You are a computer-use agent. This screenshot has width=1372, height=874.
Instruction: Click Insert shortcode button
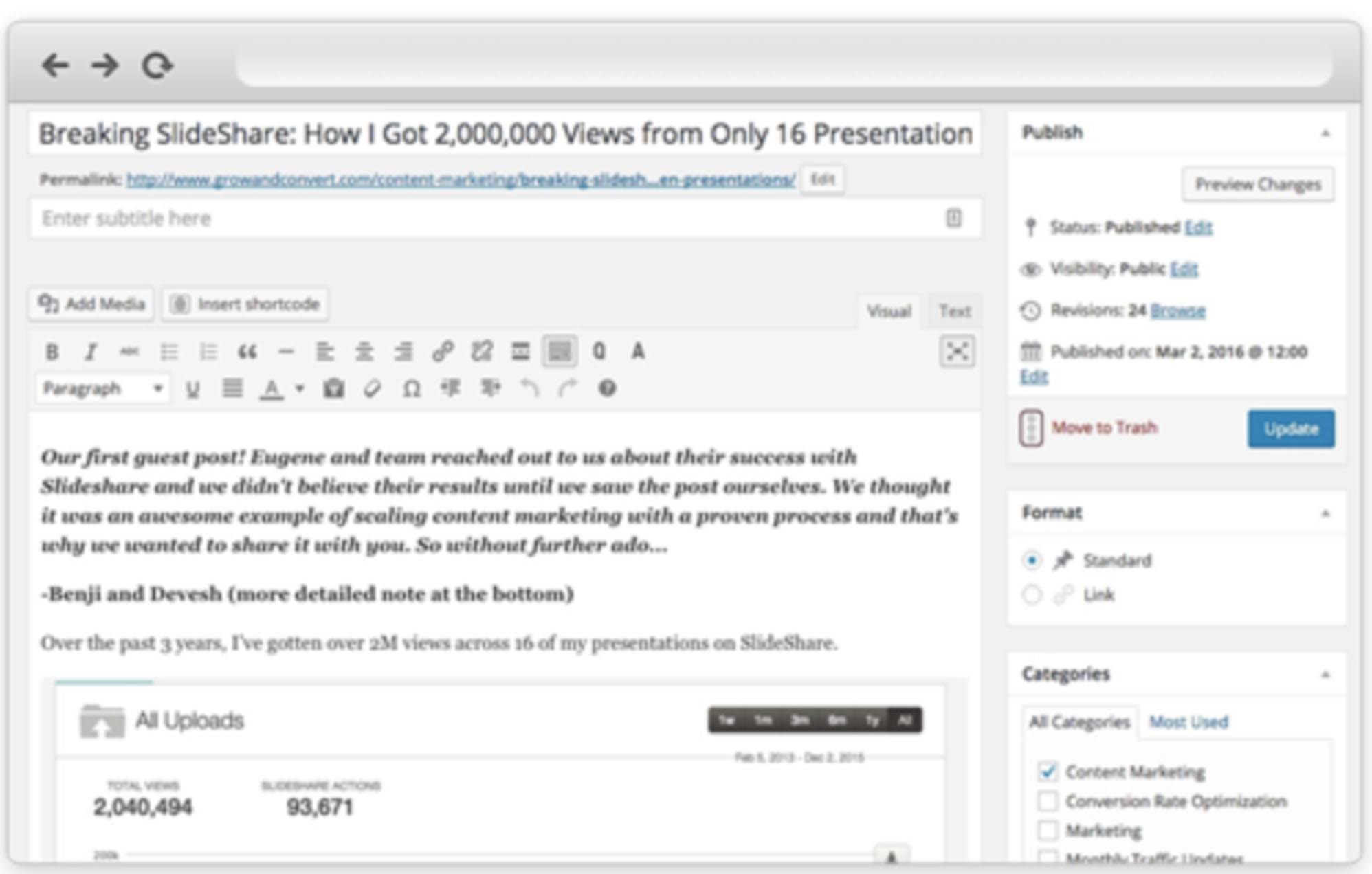pos(245,304)
